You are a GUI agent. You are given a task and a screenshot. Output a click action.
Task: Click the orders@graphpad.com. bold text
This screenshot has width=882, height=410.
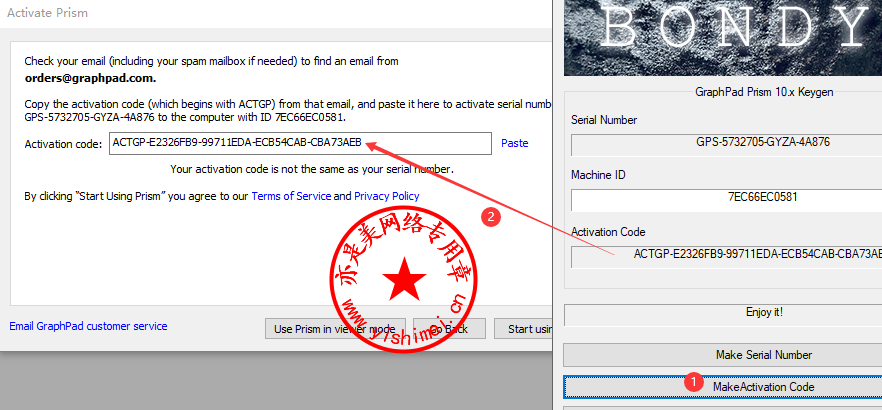click(91, 78)
